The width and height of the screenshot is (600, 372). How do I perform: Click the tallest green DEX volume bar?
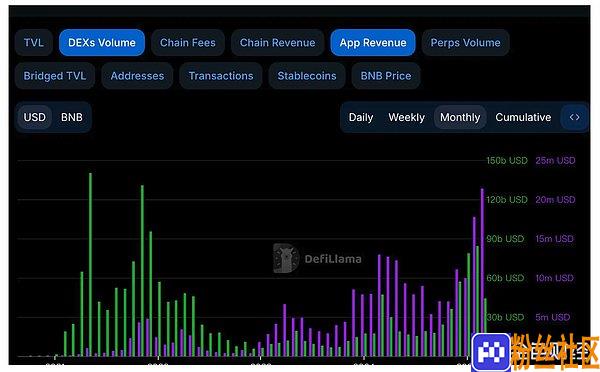pyautogui.click(x=90, y=265)
